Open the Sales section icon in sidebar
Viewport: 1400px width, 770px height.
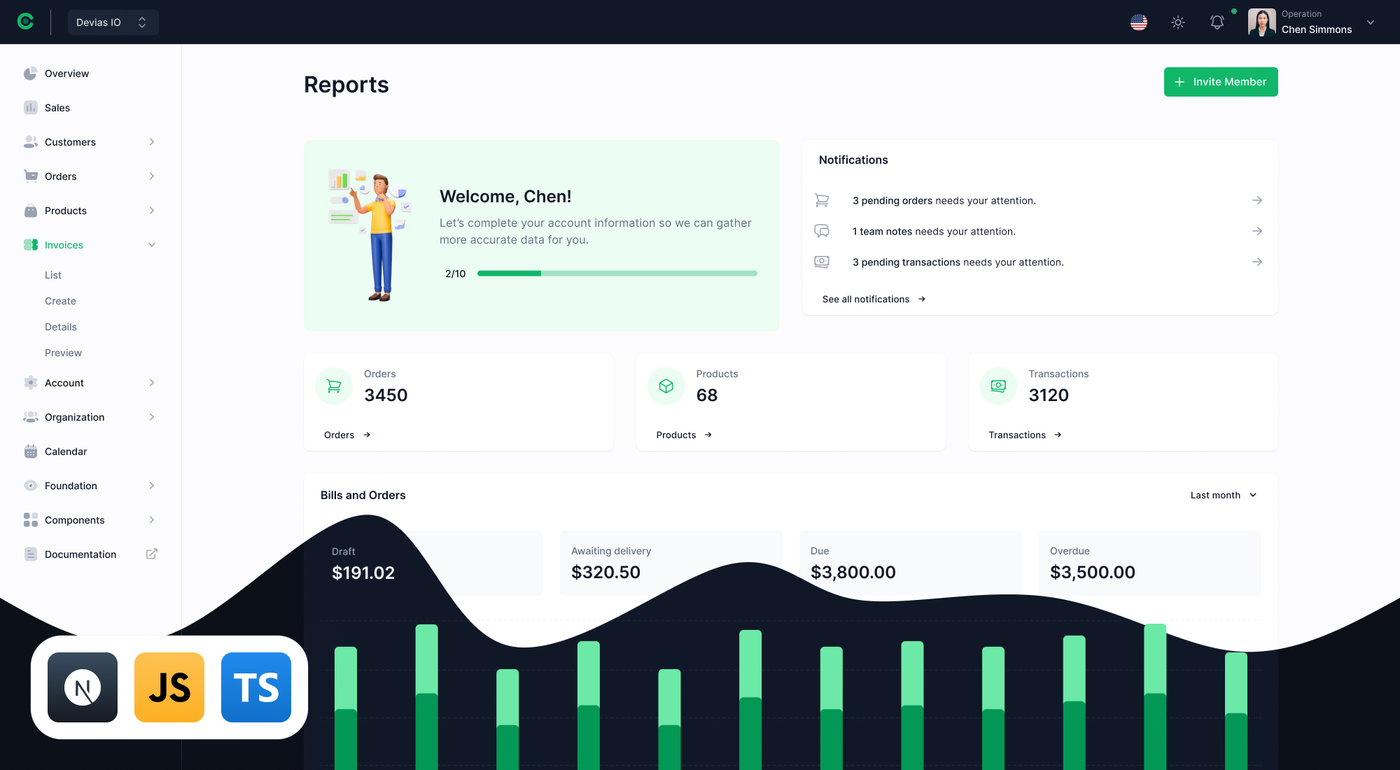click(x=30, y=107)
